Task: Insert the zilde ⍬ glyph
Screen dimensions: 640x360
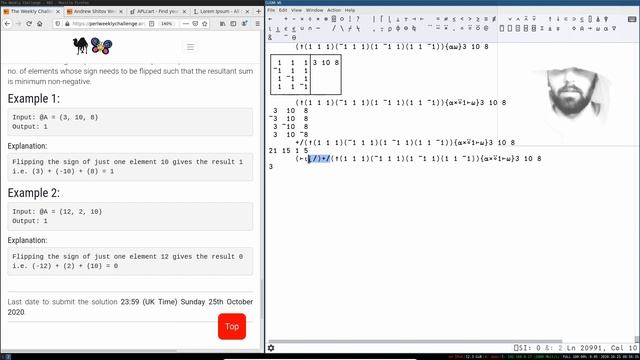Action: [x=294, y=38]
